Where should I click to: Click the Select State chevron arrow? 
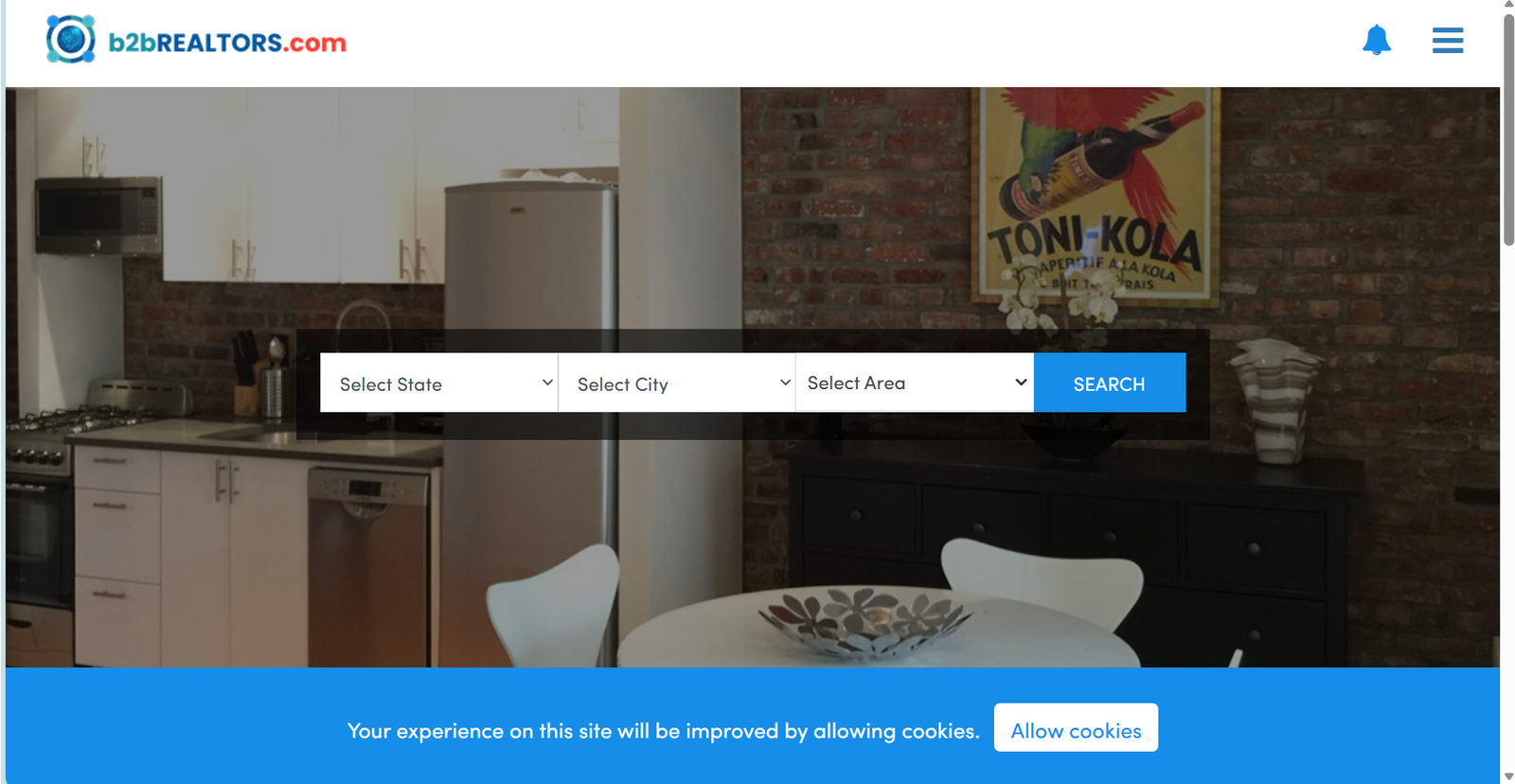point(547,383)
